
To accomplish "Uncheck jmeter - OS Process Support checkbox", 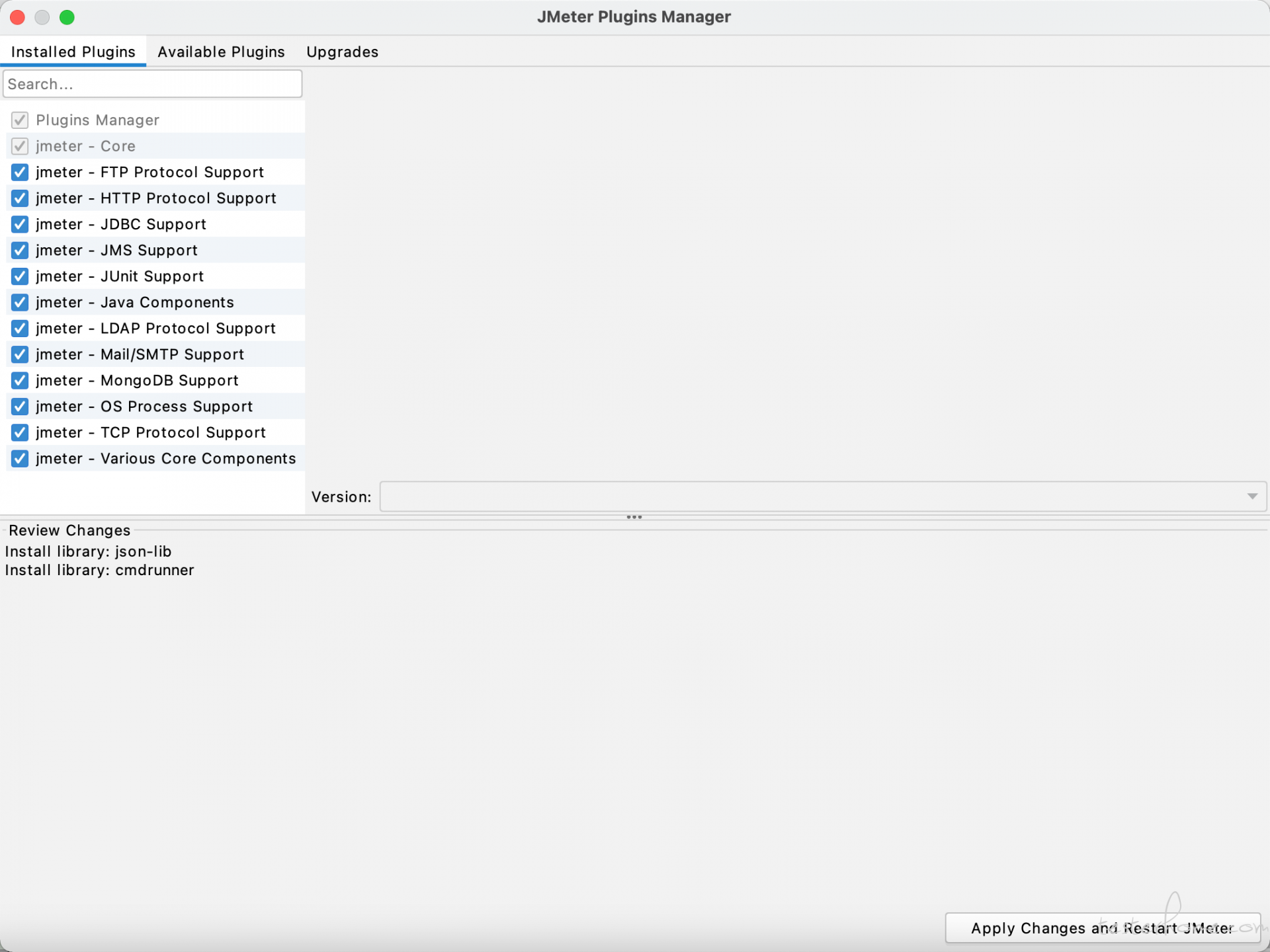I will pyautogui.click(x=20, y=407).
